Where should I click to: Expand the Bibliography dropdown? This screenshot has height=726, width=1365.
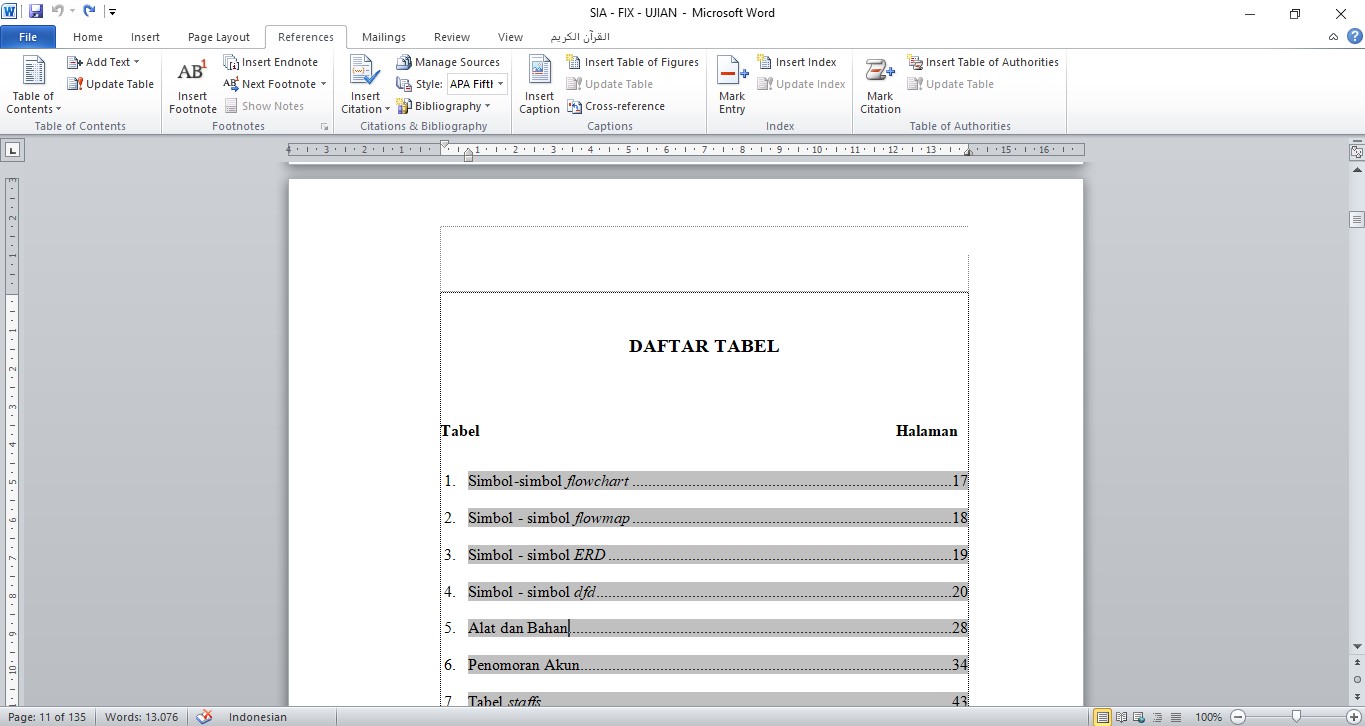pyautogui.click(x=447, y=105)
